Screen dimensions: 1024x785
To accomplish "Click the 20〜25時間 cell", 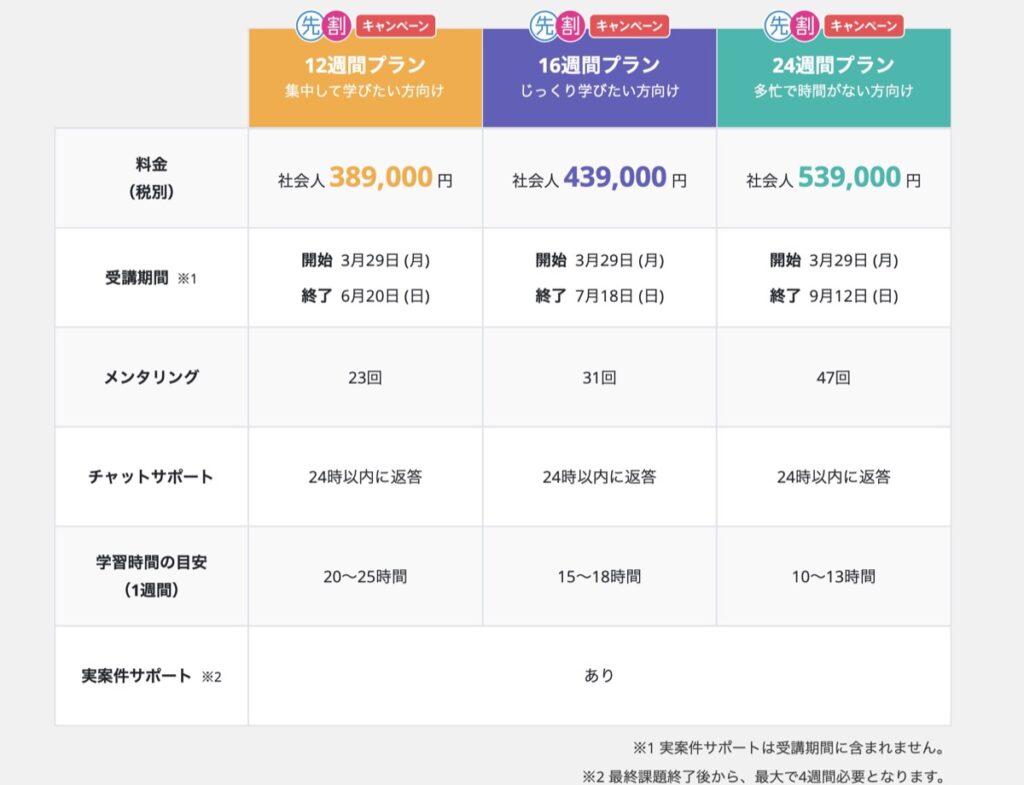I will pyautogui.click(x=365, y=577).
